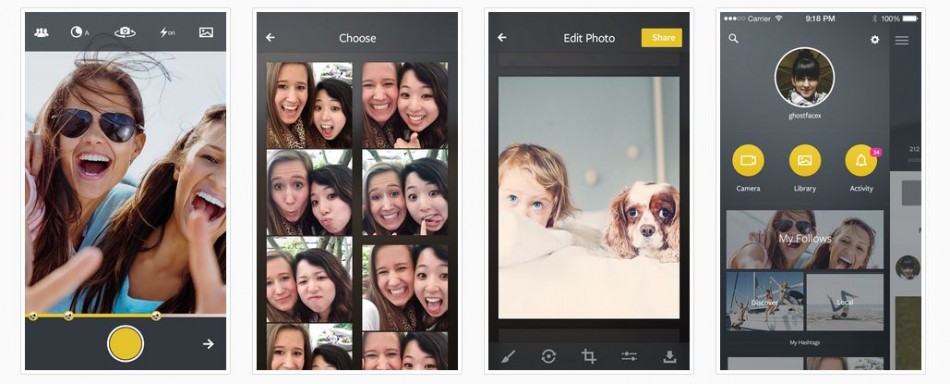Tap the yellow shutter button
The width and height of the screenshot is (950, 384).
click(125, 343)
